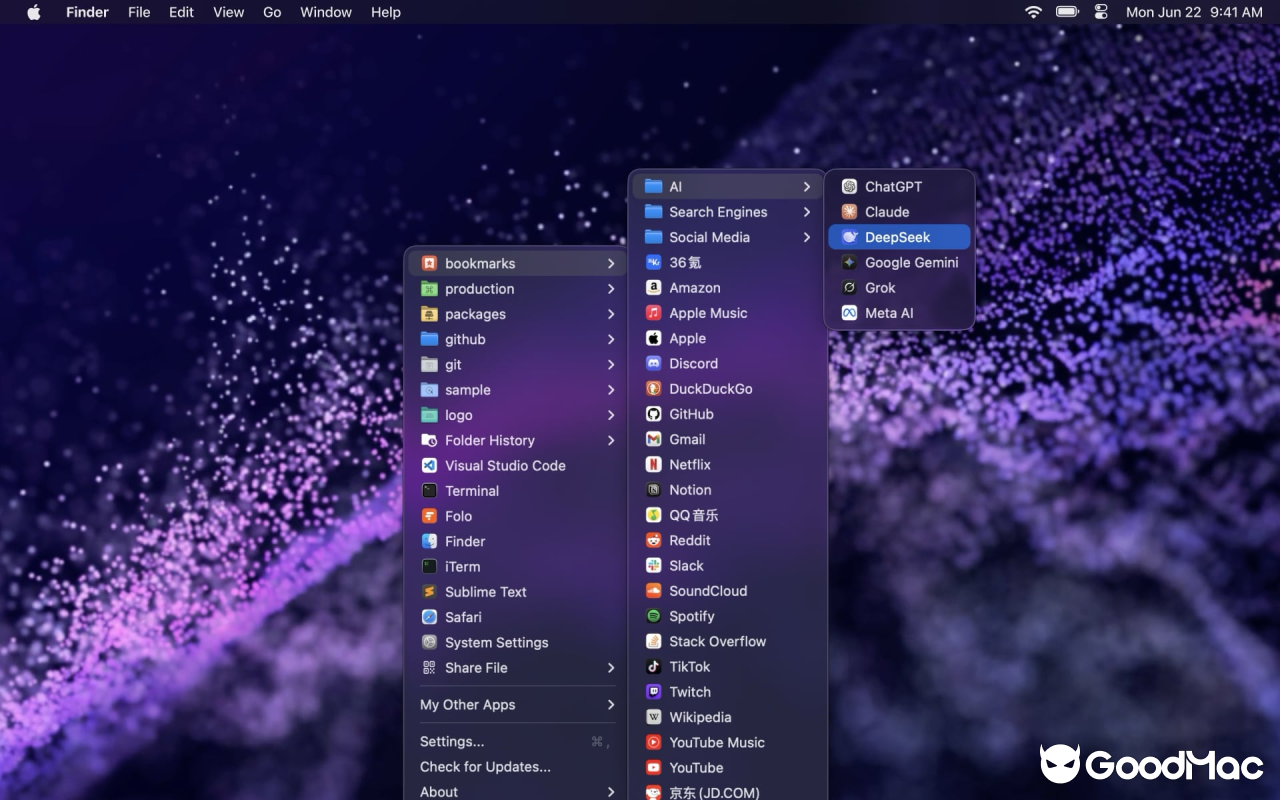Screen dimensions: 1280x800
Task: Open the File menu in menu bar
Action: point(139,12)
